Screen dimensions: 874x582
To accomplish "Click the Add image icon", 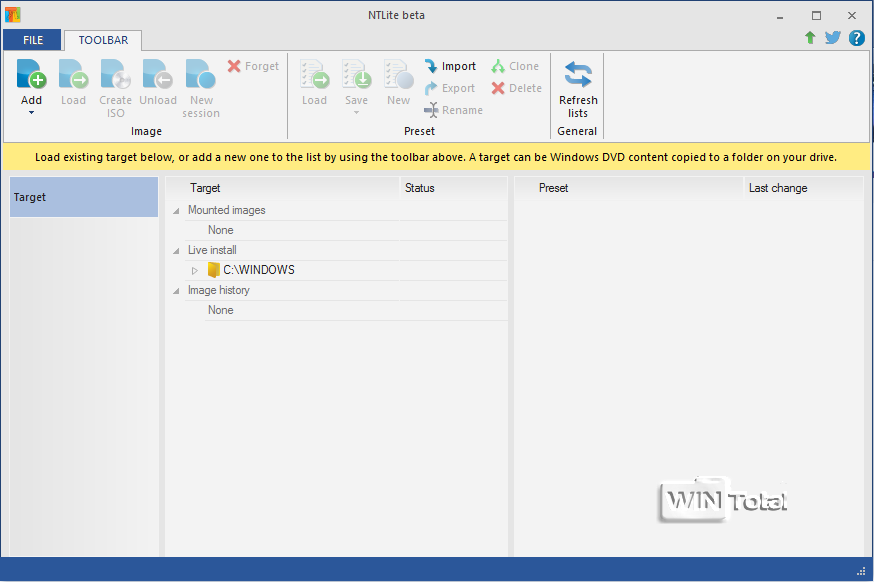I will [31, 74].
